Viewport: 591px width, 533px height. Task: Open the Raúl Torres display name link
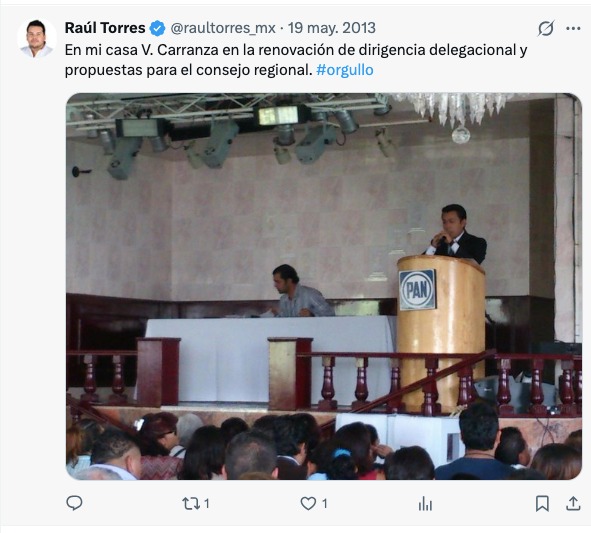[x=105, y=28]
